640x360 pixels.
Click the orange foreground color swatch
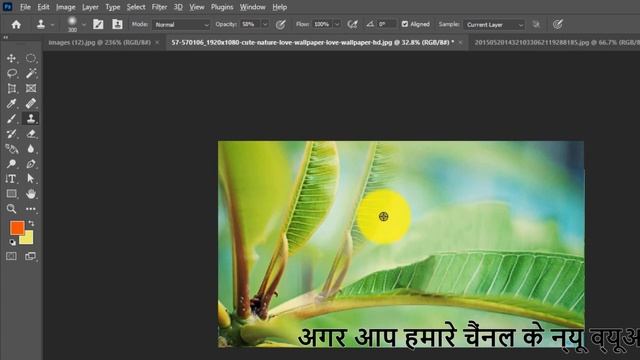pyautogui.click(x=17, y=228)
